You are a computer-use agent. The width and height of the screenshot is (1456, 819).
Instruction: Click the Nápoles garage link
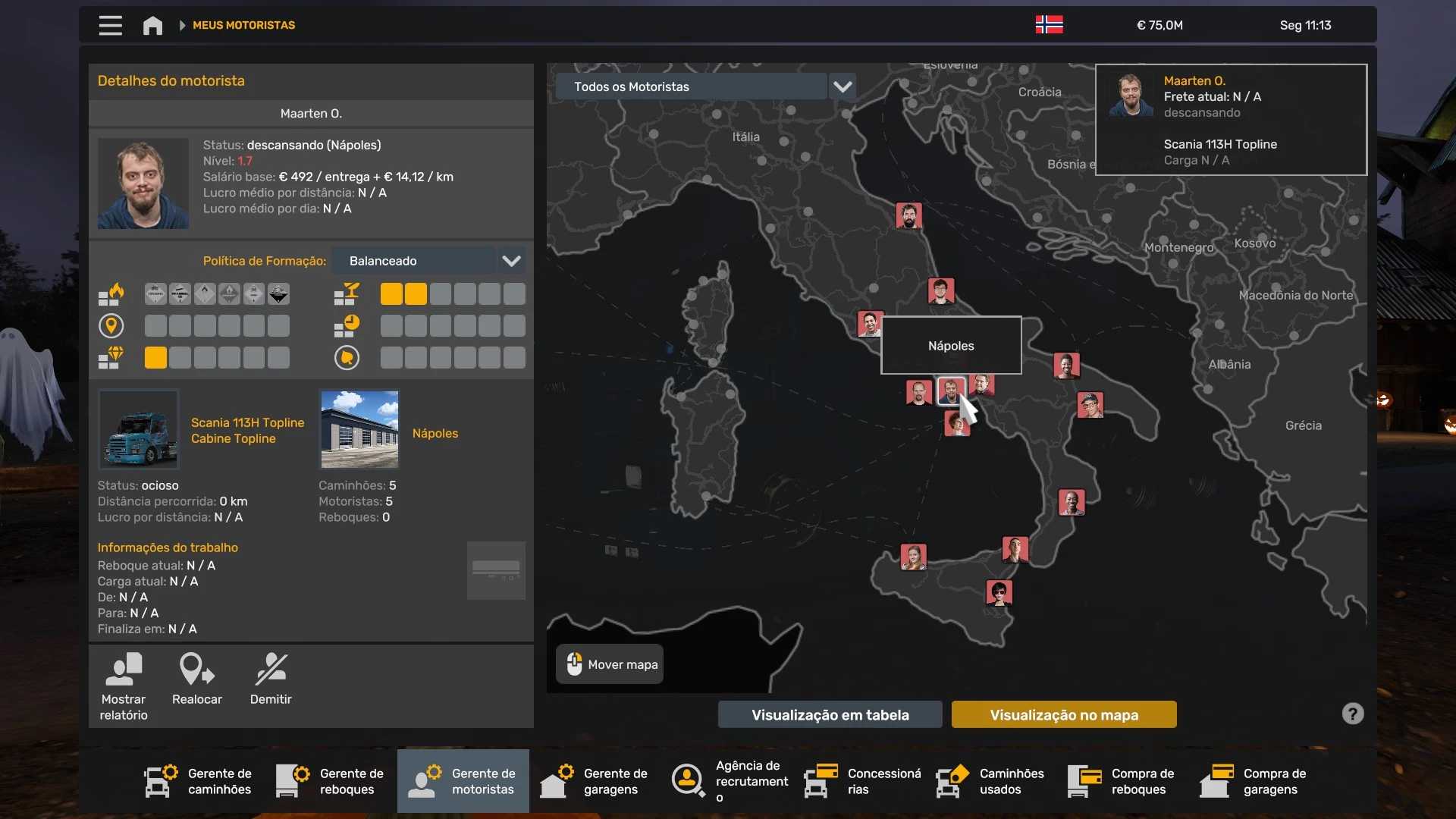pyautogui.click(x=435, y=433)
